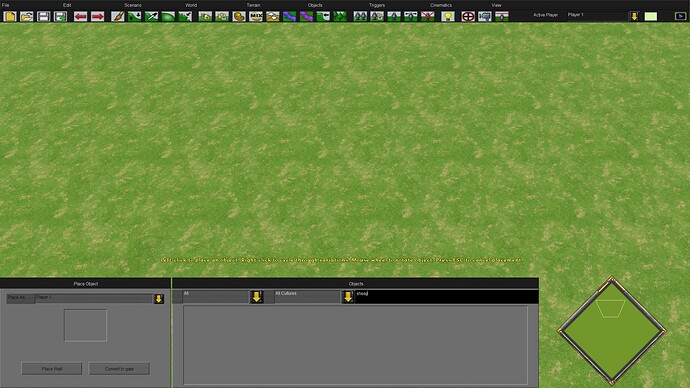The width and height of the screenshot is (690, 388).
Task: Undo with the red left arrow
Action: pyautogui.click(x=81, y=17)
